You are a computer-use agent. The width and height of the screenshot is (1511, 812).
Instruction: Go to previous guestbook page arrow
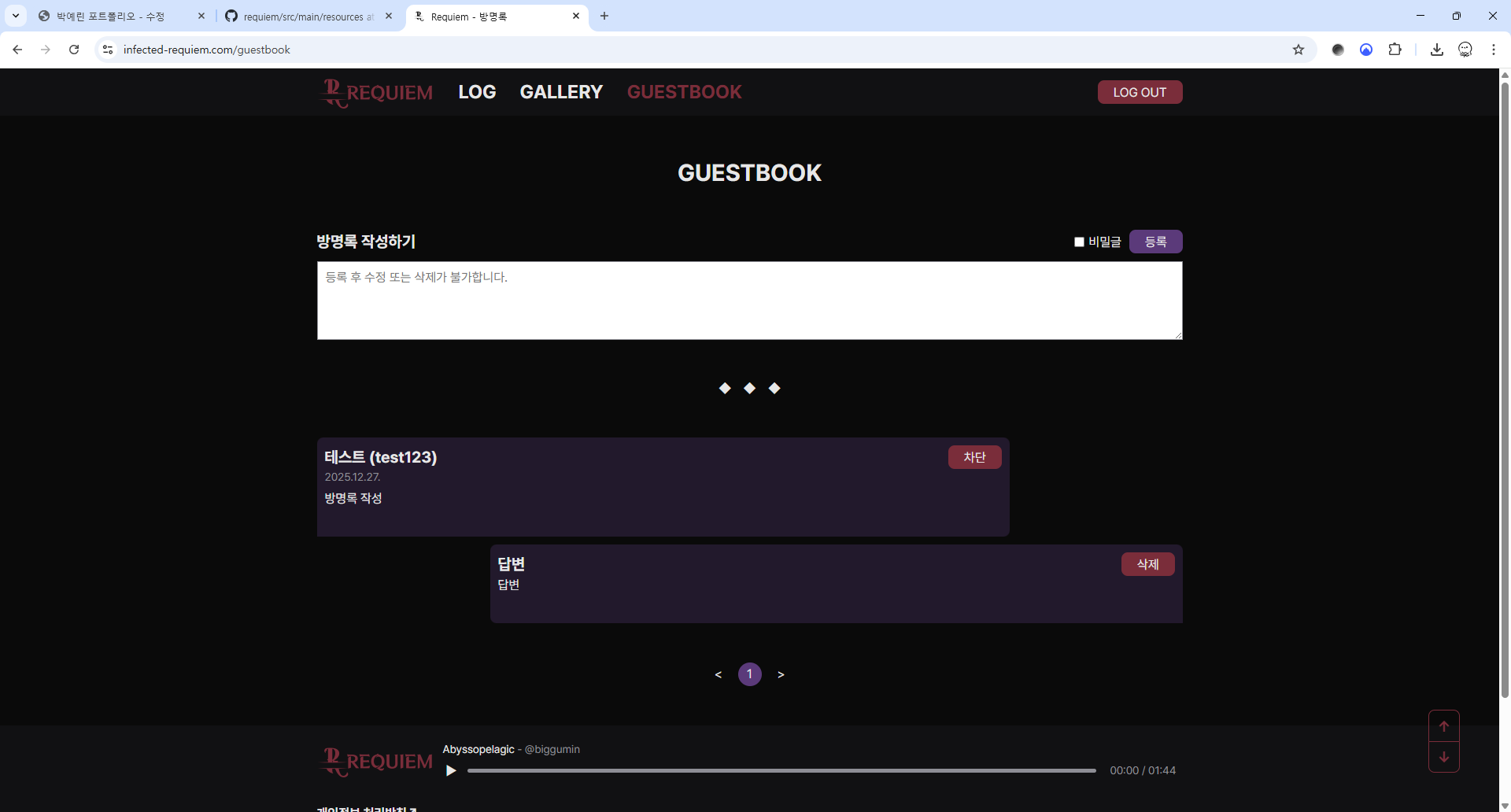click(x=718, y=674)
